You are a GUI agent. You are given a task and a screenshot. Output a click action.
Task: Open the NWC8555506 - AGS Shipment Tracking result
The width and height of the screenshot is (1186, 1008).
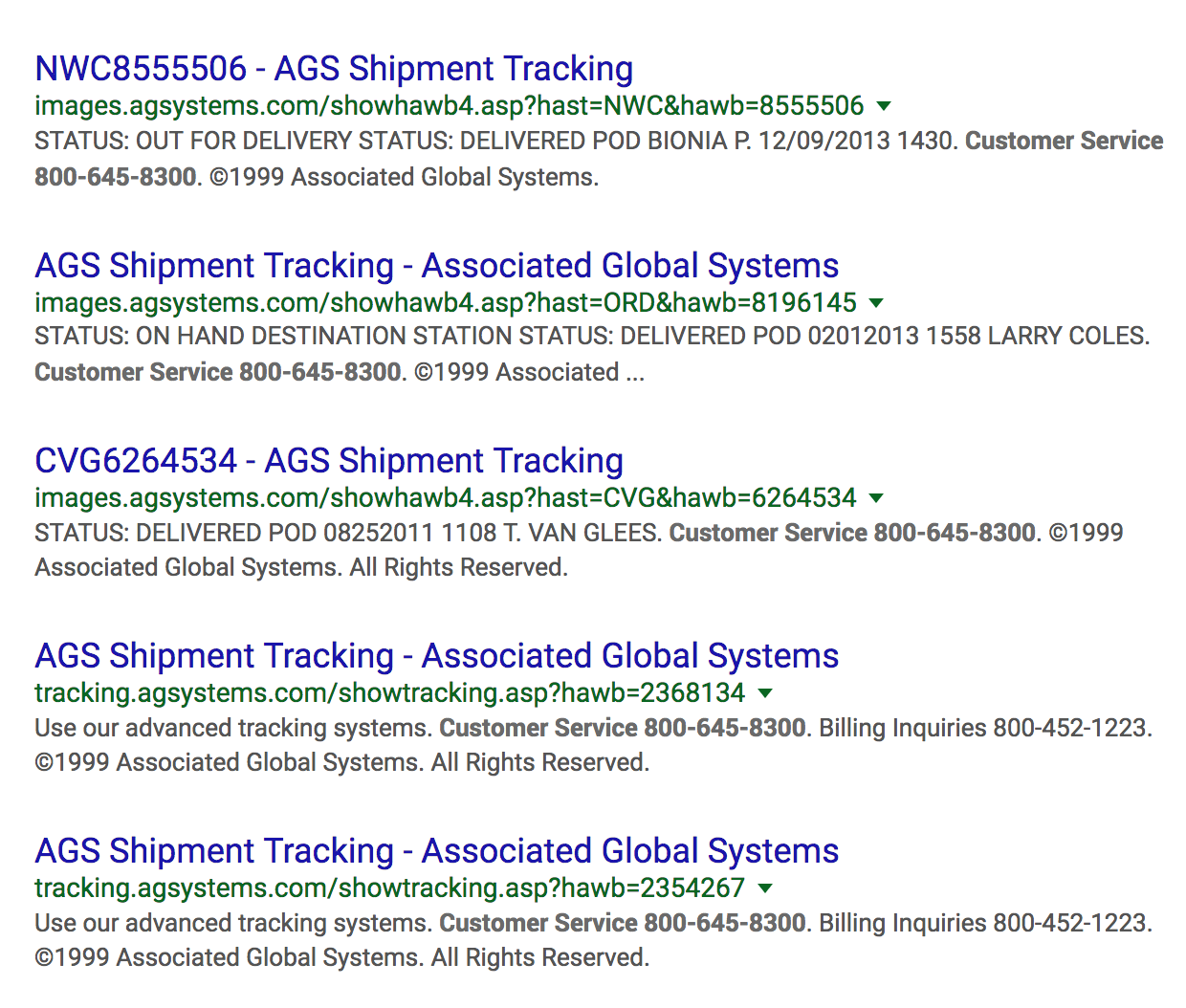tap(334, 69)
